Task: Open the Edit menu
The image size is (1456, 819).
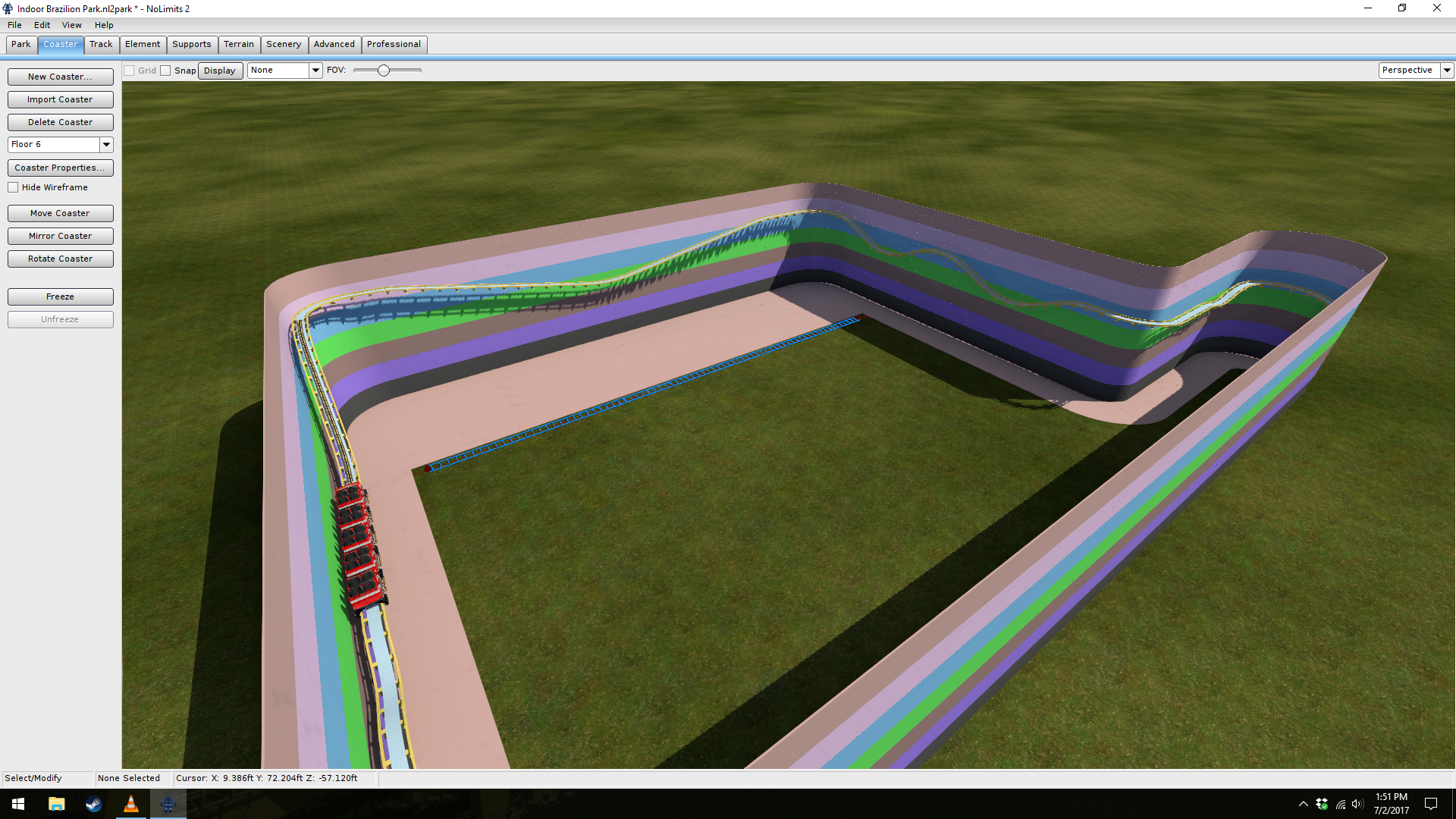Action: [x=42, y=25]
